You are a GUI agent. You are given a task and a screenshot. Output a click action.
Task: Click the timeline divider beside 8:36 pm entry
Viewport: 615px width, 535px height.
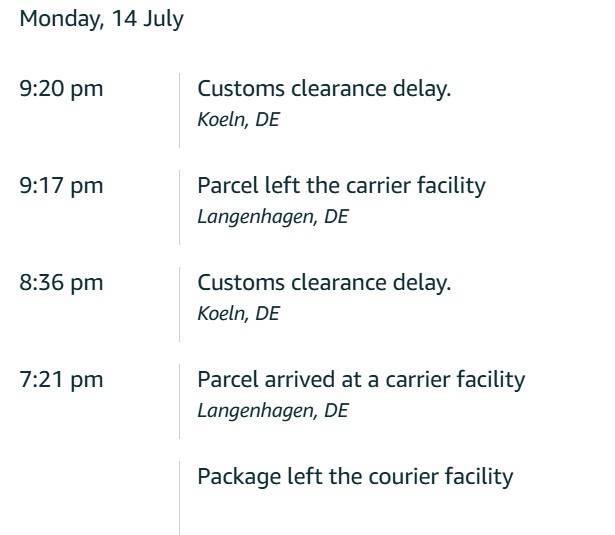[180, 304]
